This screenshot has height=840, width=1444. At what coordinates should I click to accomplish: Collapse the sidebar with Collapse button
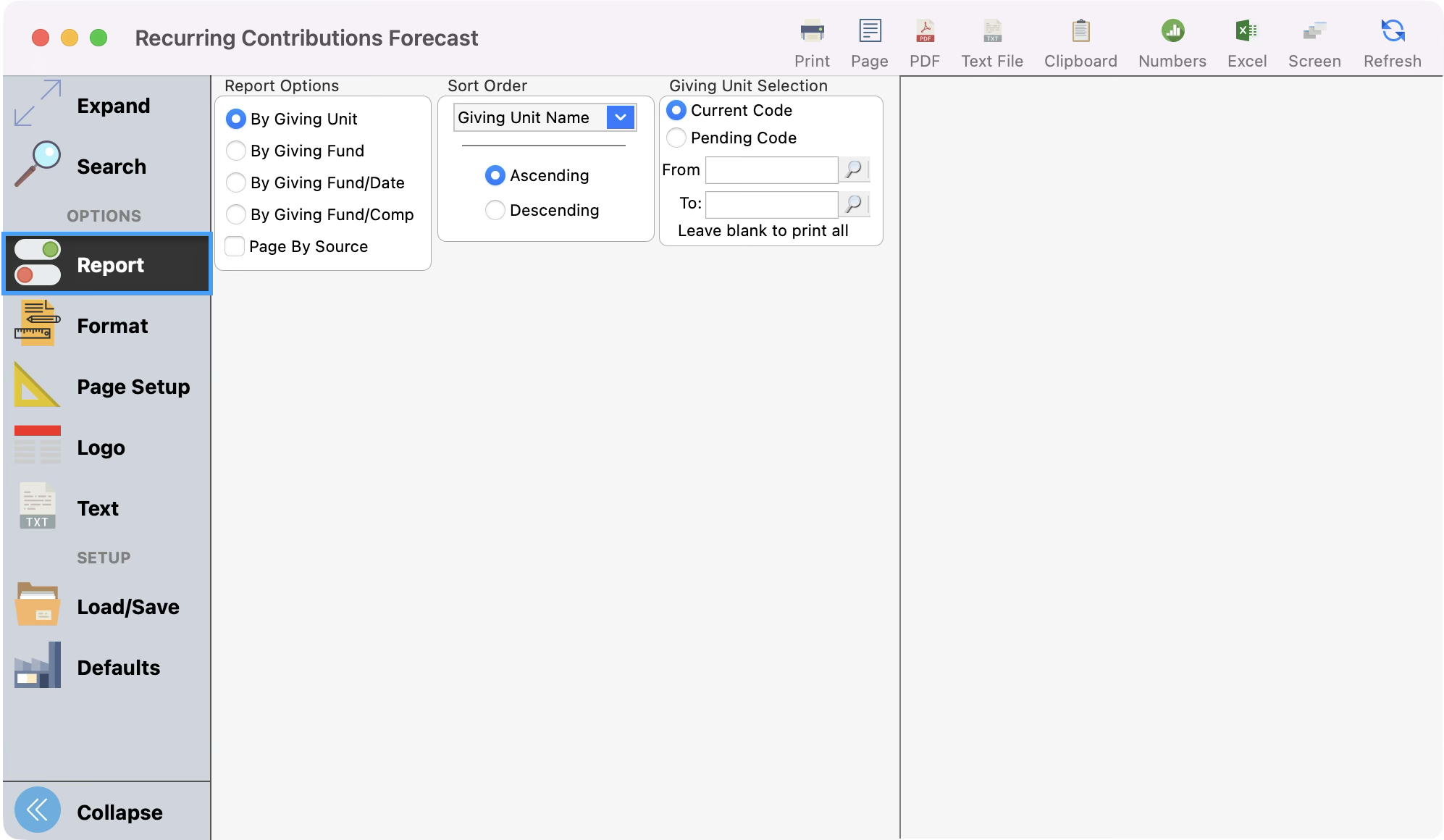107,812
